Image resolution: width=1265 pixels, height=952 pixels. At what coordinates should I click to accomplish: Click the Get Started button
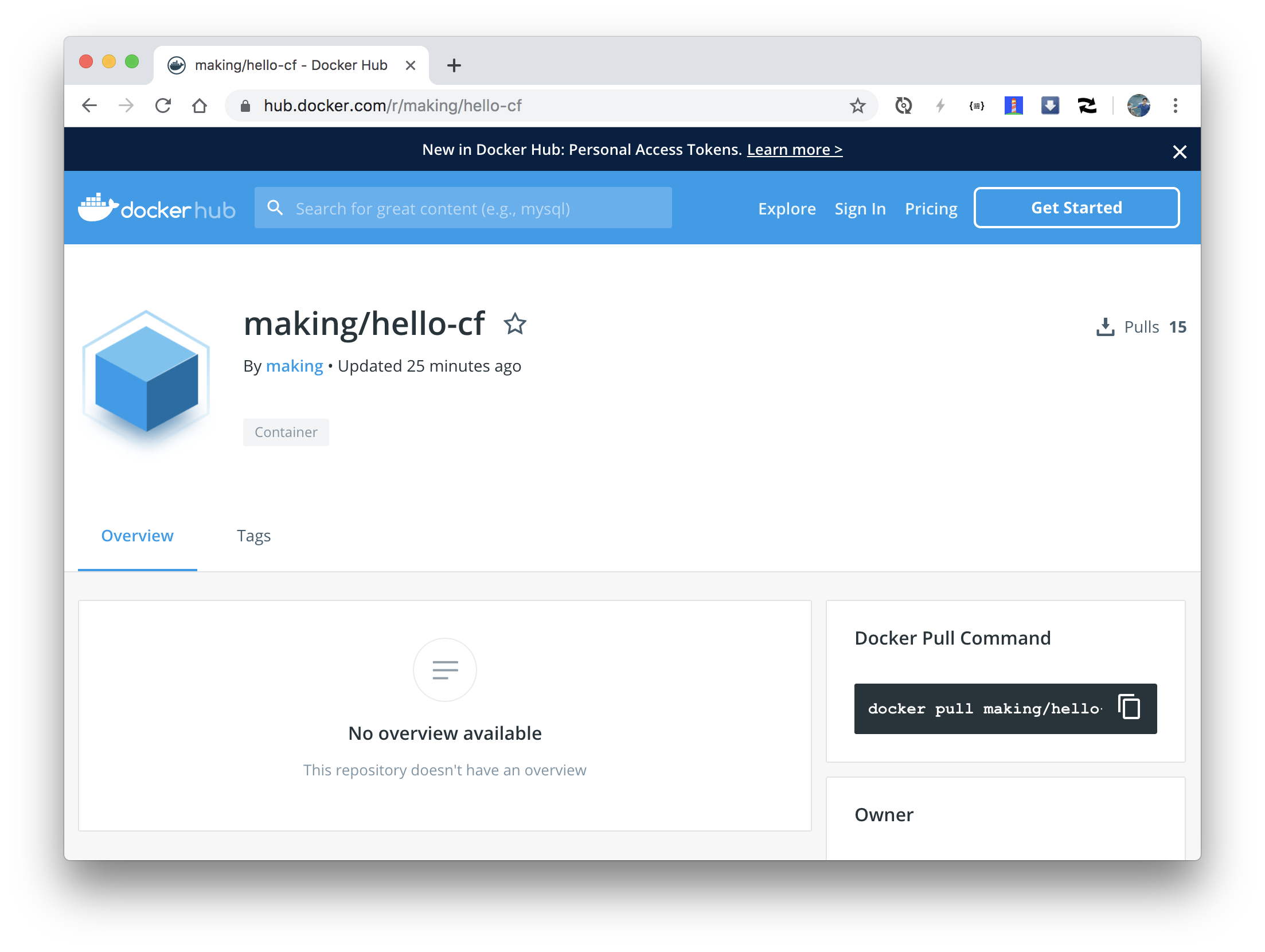[1076, 208]
